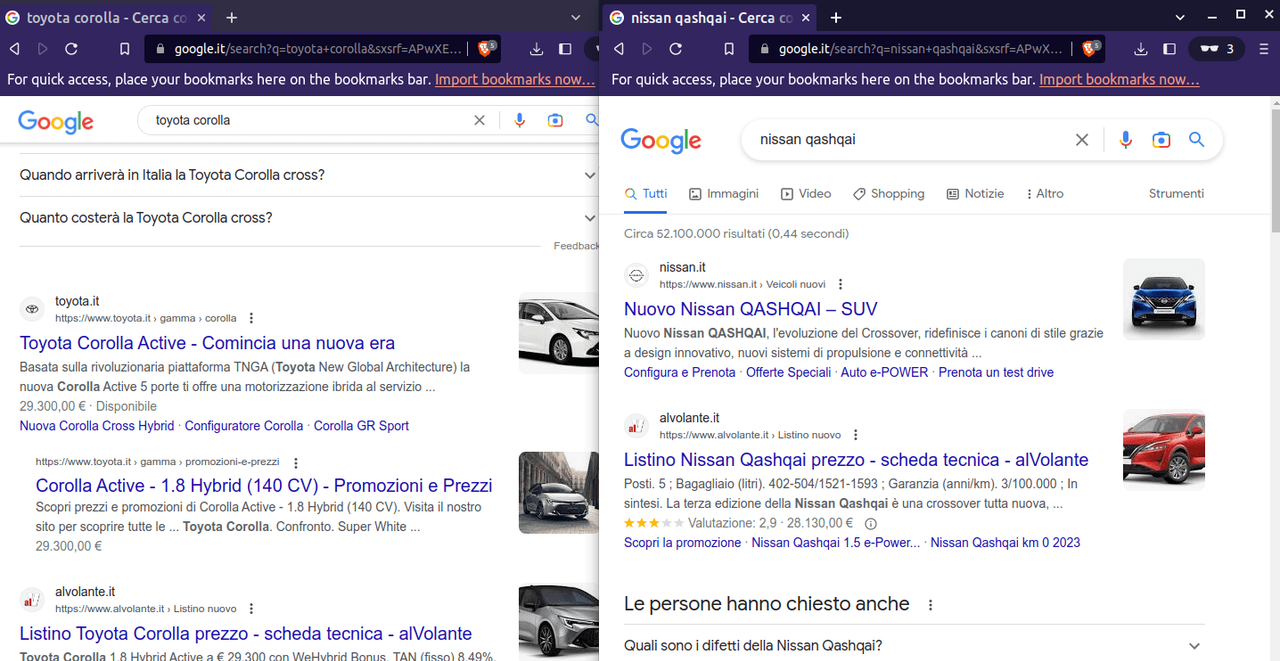Open 'Listino Nissan Qashqai prezzo' alVolante result
1280x661 pixels.
tap(856, 460)
